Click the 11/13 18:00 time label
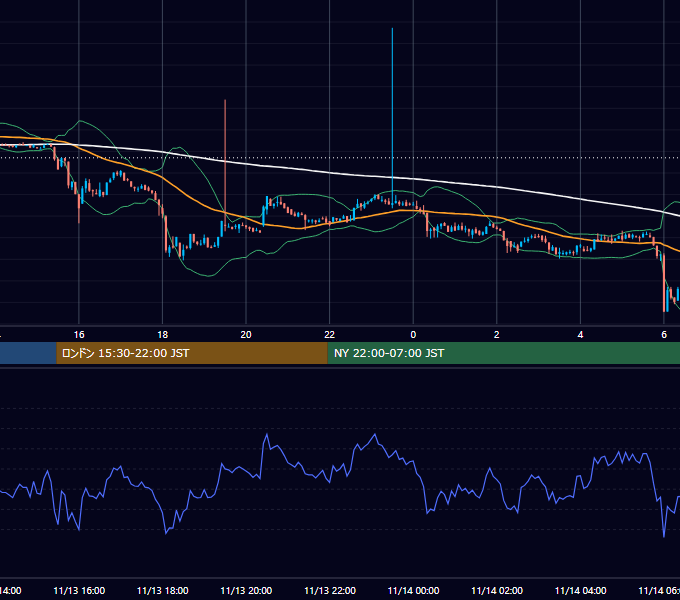680x600 pixels. (163, 590)
